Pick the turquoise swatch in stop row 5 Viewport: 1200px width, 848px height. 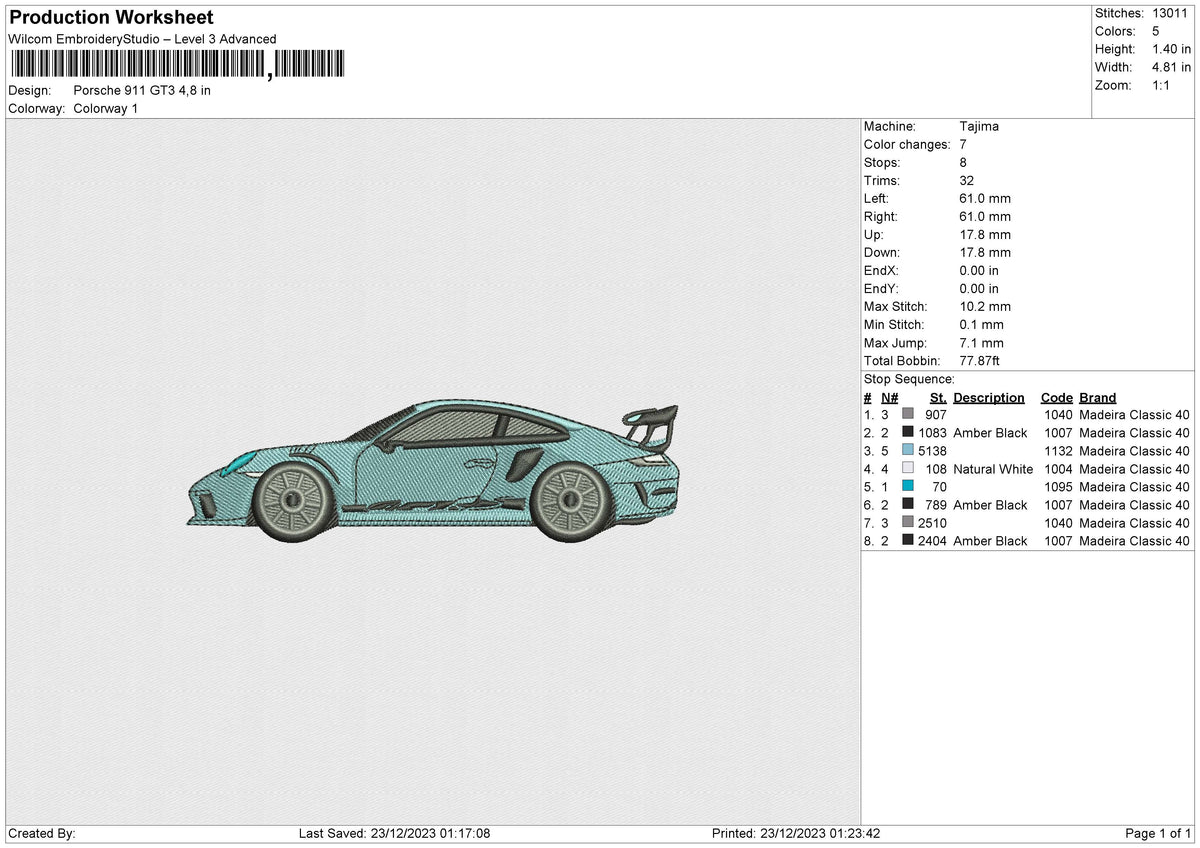(x=907, y=487)
